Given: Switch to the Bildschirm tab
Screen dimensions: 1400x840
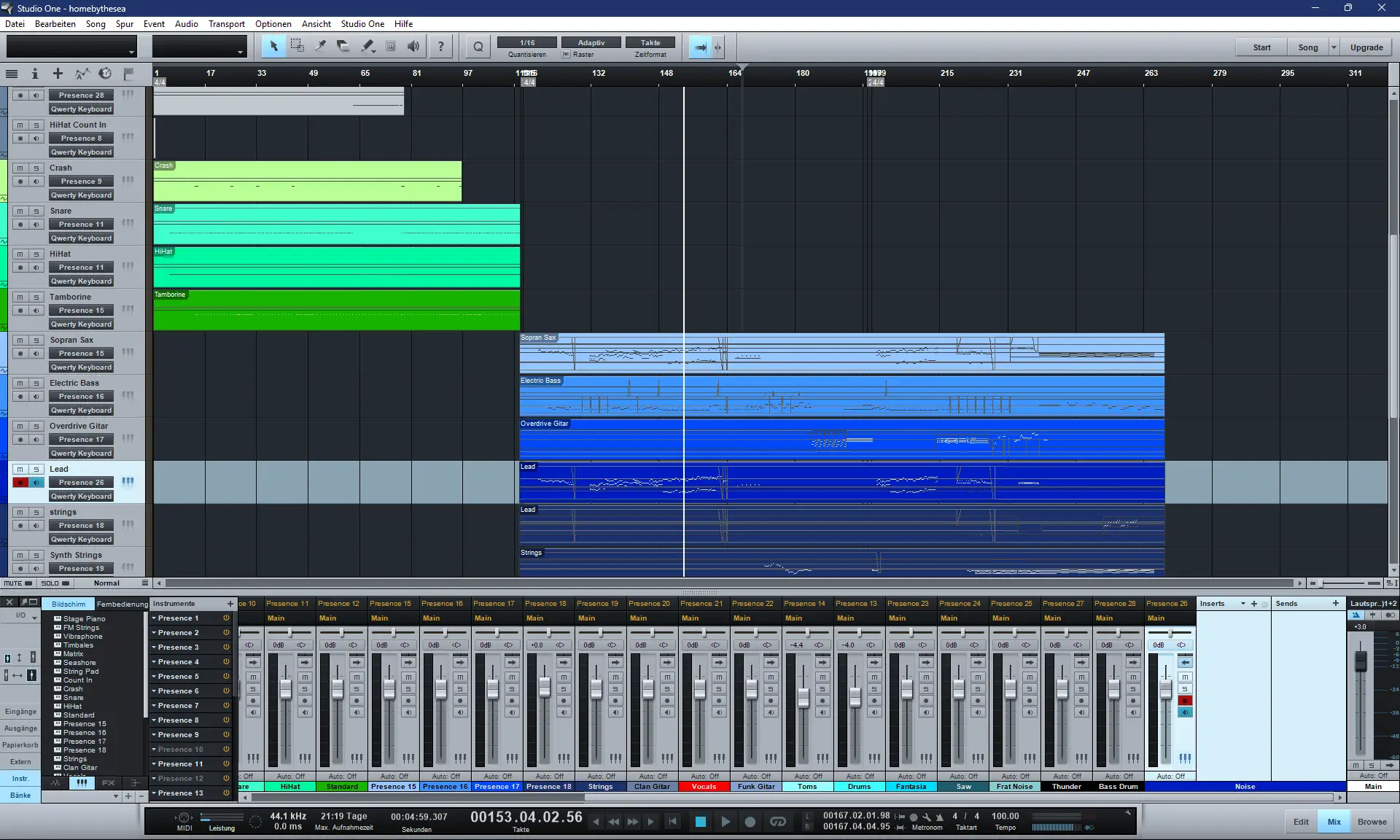Looking at the screenshot, I should click(69, 604).
